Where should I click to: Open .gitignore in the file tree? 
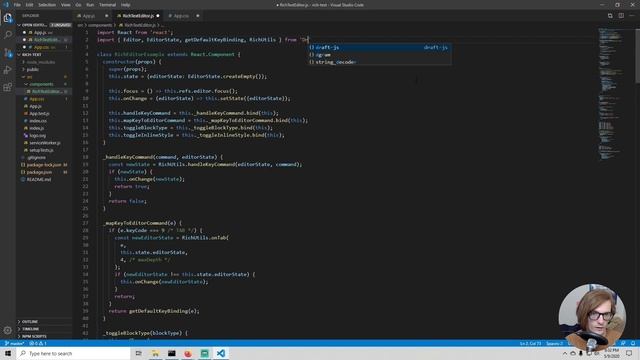coord(44,158)
